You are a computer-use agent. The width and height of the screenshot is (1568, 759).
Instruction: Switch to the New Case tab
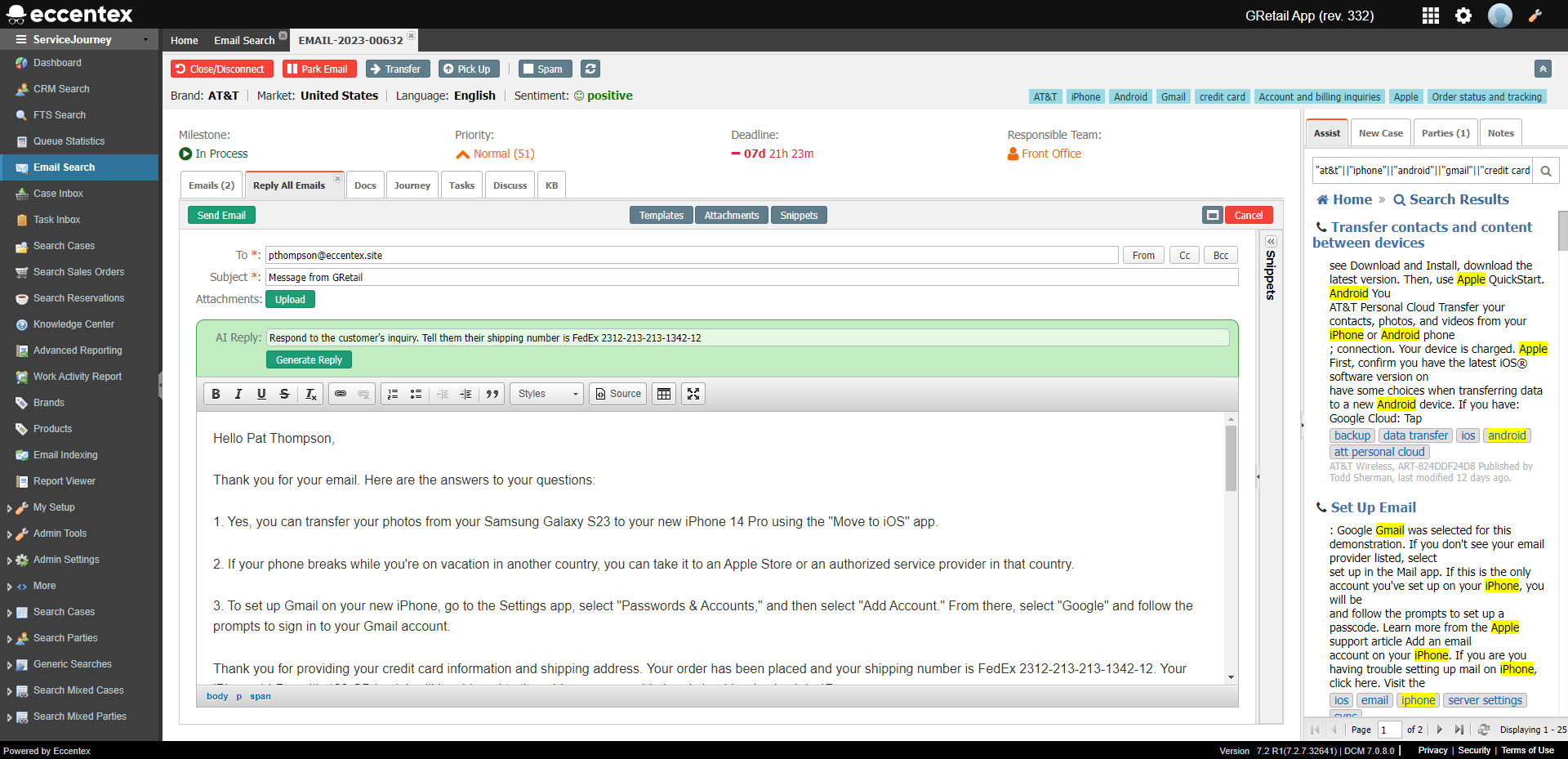pos(1380,133)
